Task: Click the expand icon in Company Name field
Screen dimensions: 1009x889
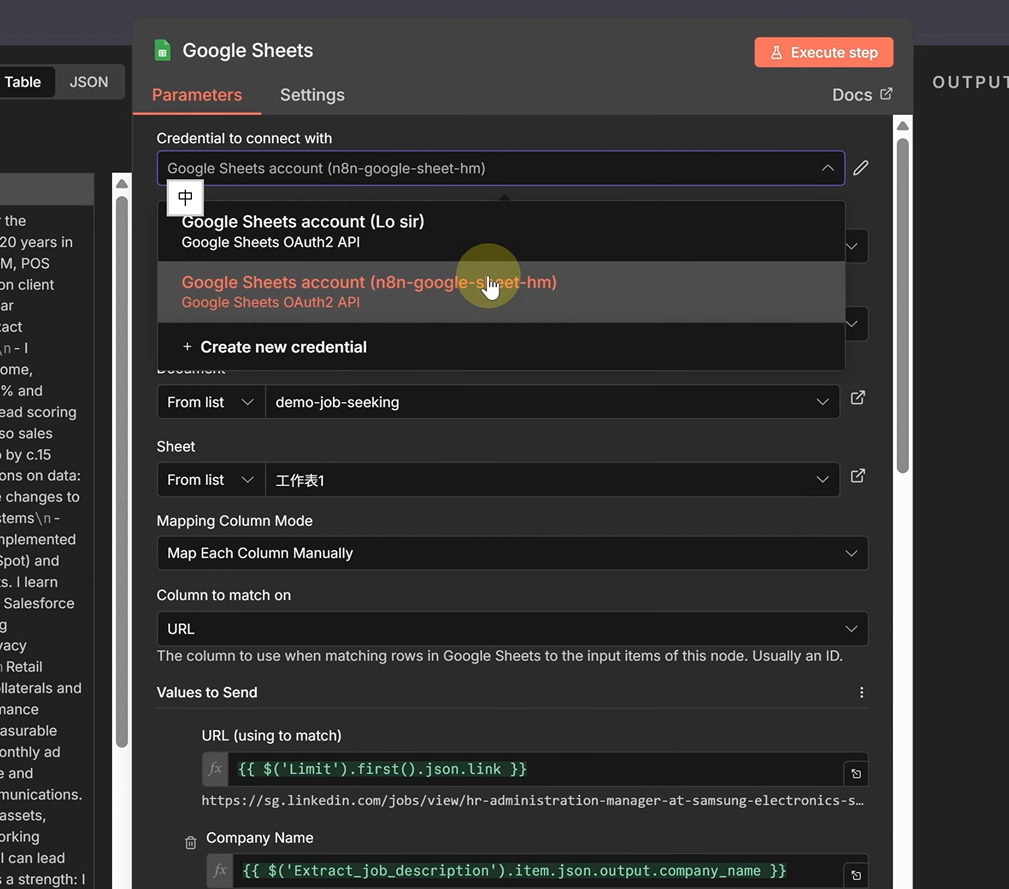Action: point(855,875)
